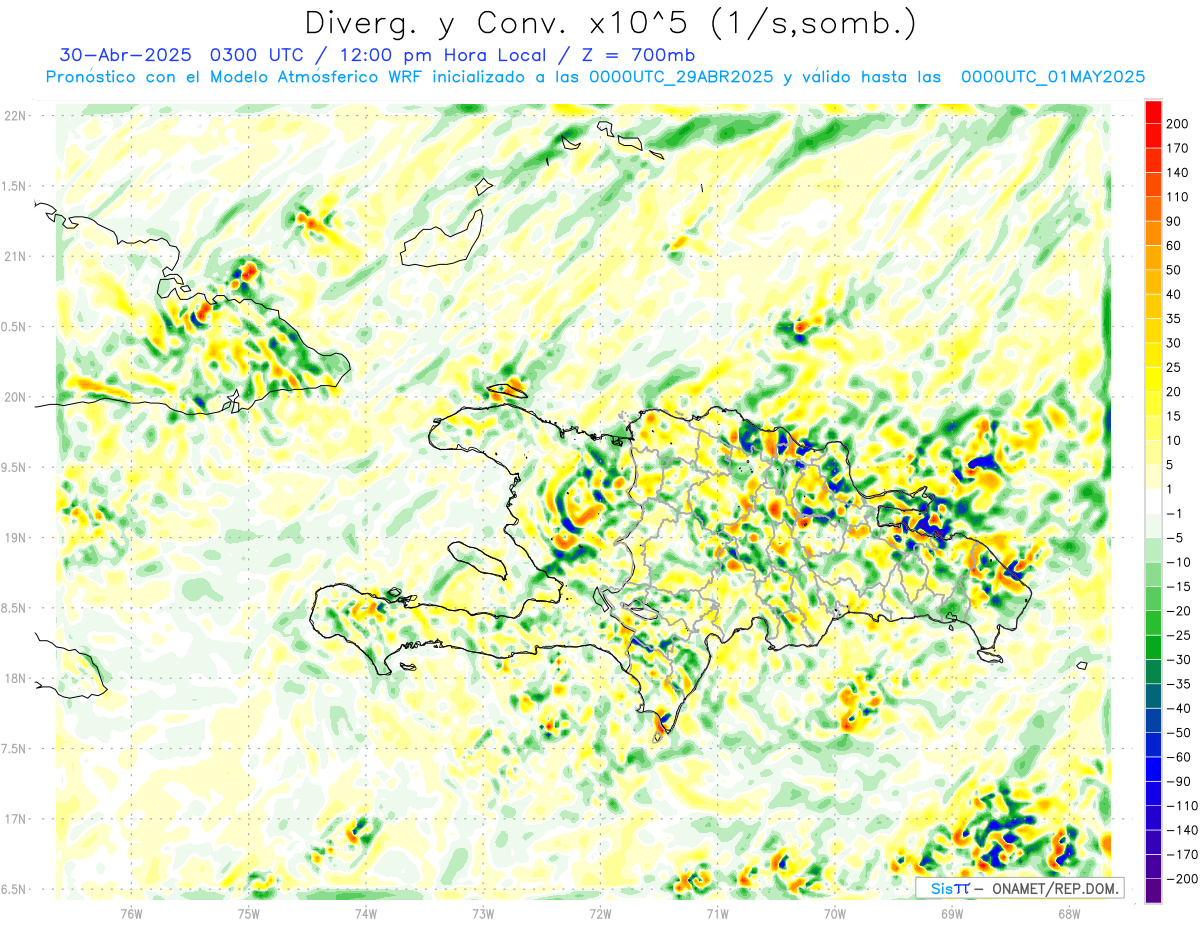Viewport: 1200px width, 927px height.
Task: Click the colorbar value '-200'
Action: (x=1181, y=879)
